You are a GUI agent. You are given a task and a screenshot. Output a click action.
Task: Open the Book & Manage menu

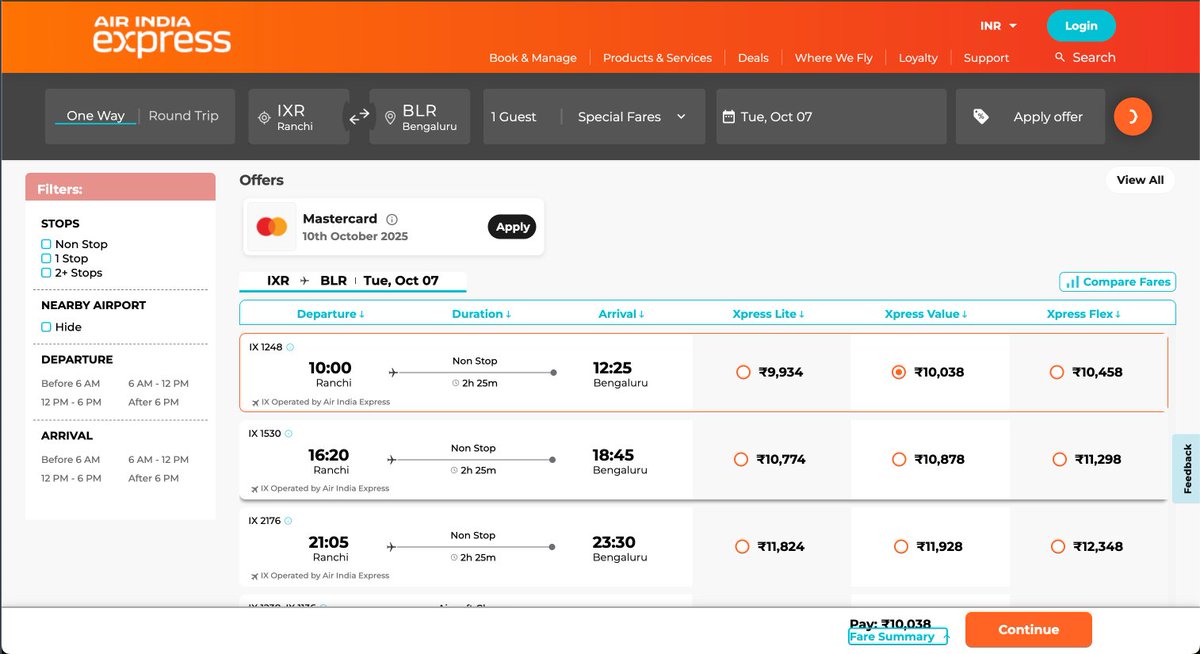pyautogui.click(x=533, y=58)
